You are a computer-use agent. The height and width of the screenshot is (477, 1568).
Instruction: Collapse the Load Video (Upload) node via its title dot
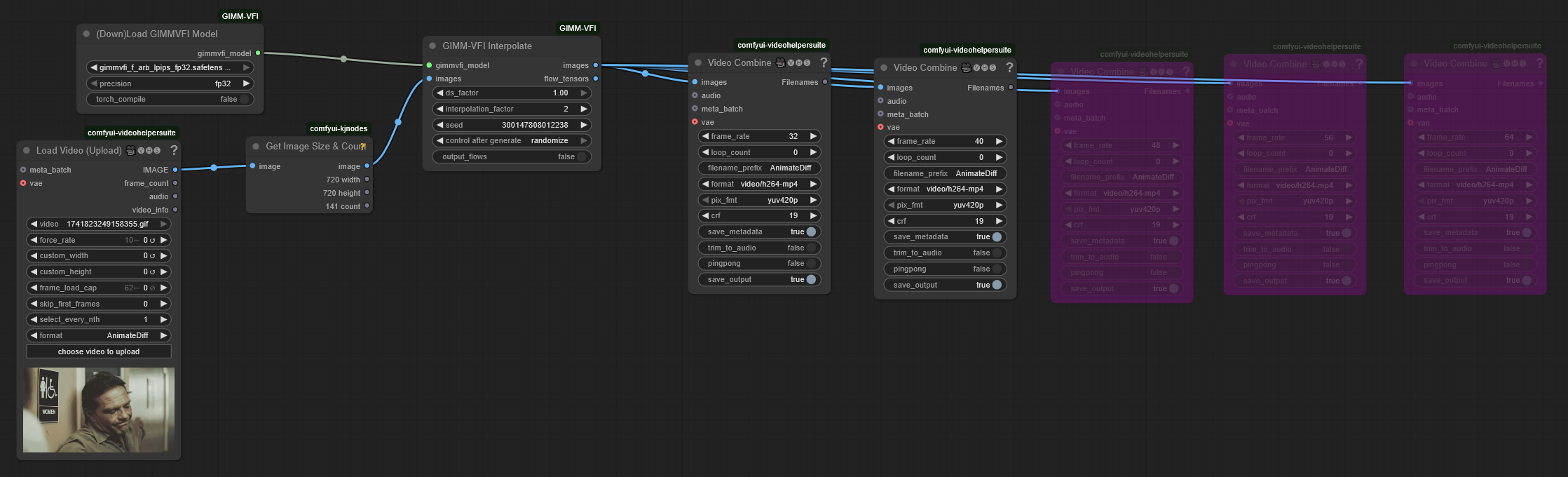[x=27, y=150]
